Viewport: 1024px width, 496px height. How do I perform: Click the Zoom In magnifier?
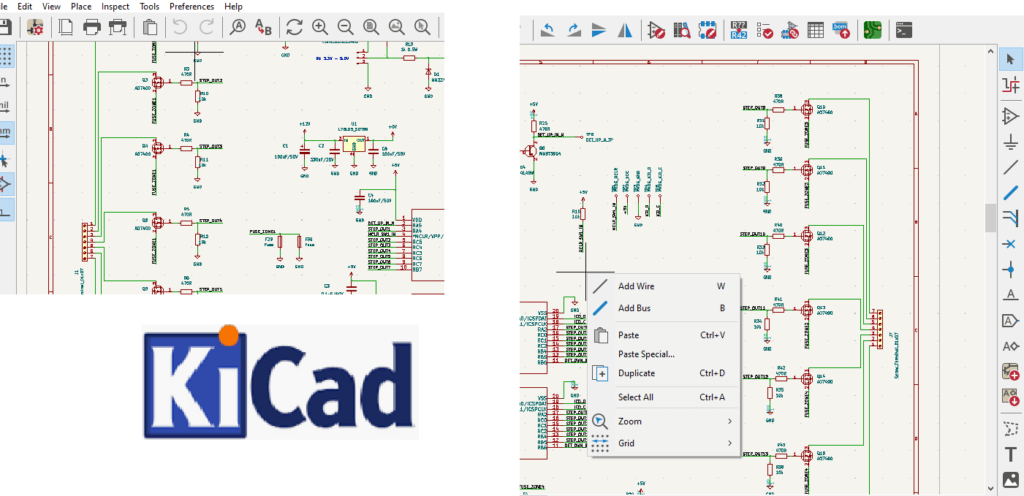point(319,27)
